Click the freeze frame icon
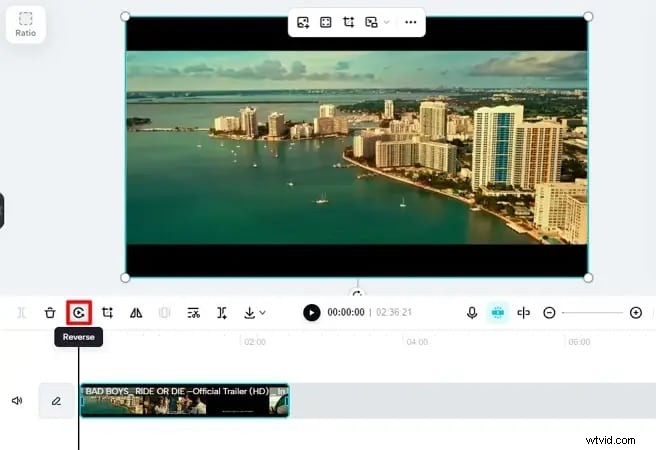This screenshot has height=450, width=656. pos(164,312)
